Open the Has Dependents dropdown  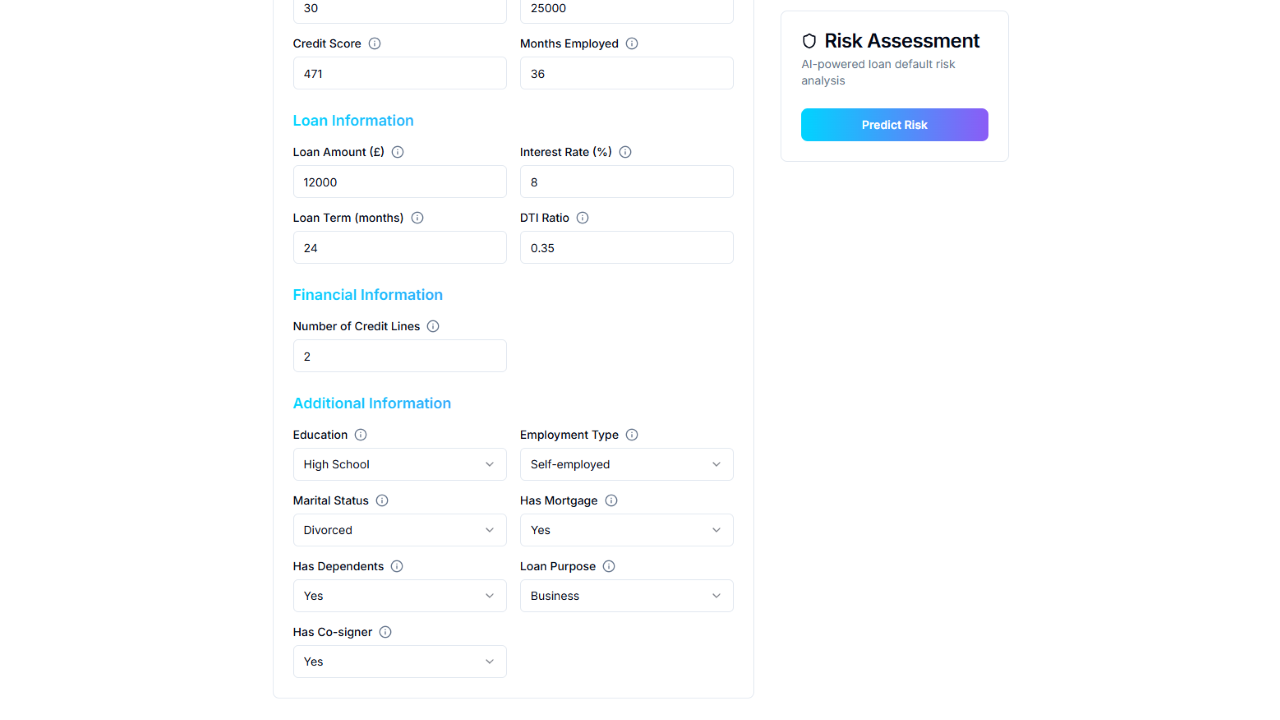point(400,596)
